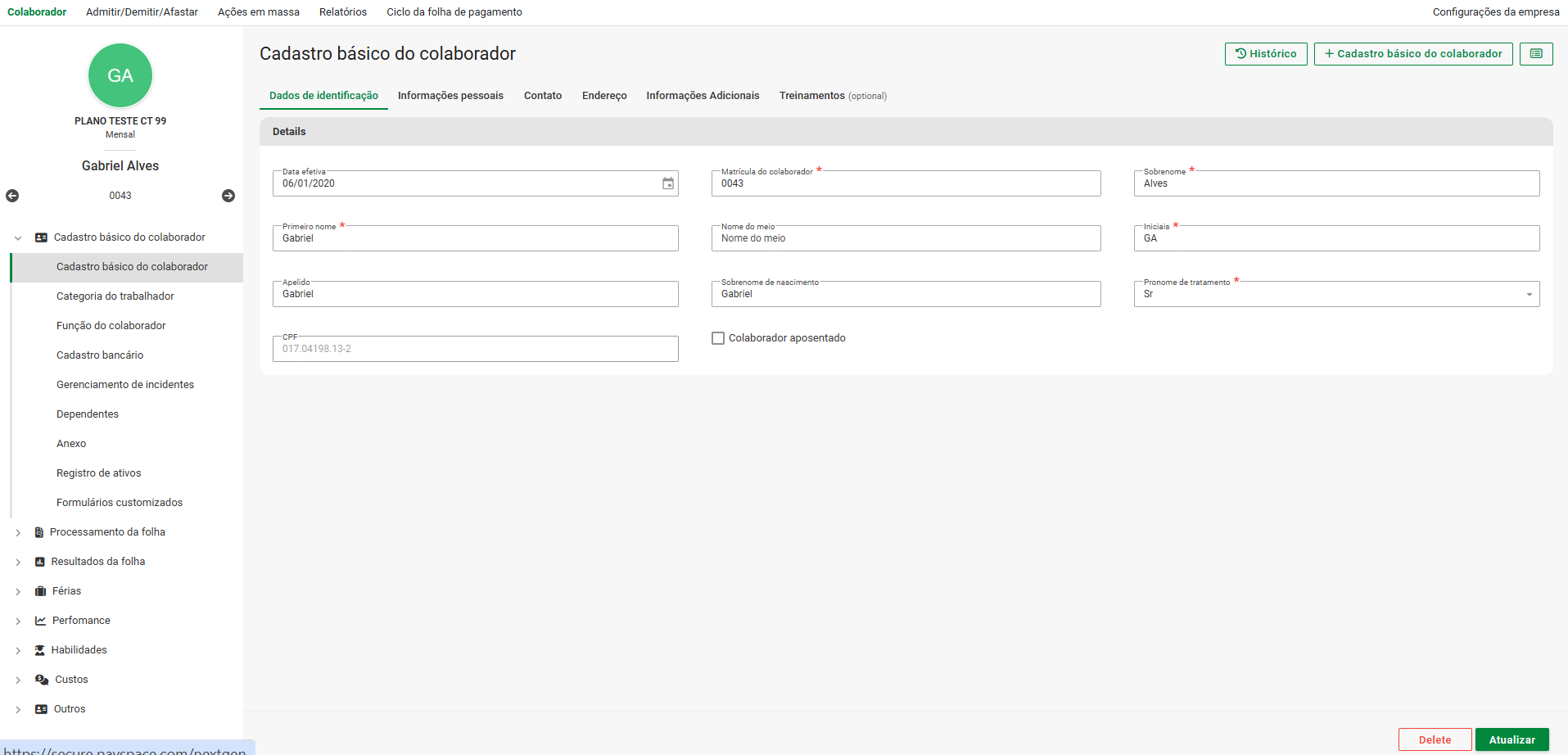Click the red Delete button
Image resolution: width=1568 pixels, height=755 pixels.
tap(1435, 739)
